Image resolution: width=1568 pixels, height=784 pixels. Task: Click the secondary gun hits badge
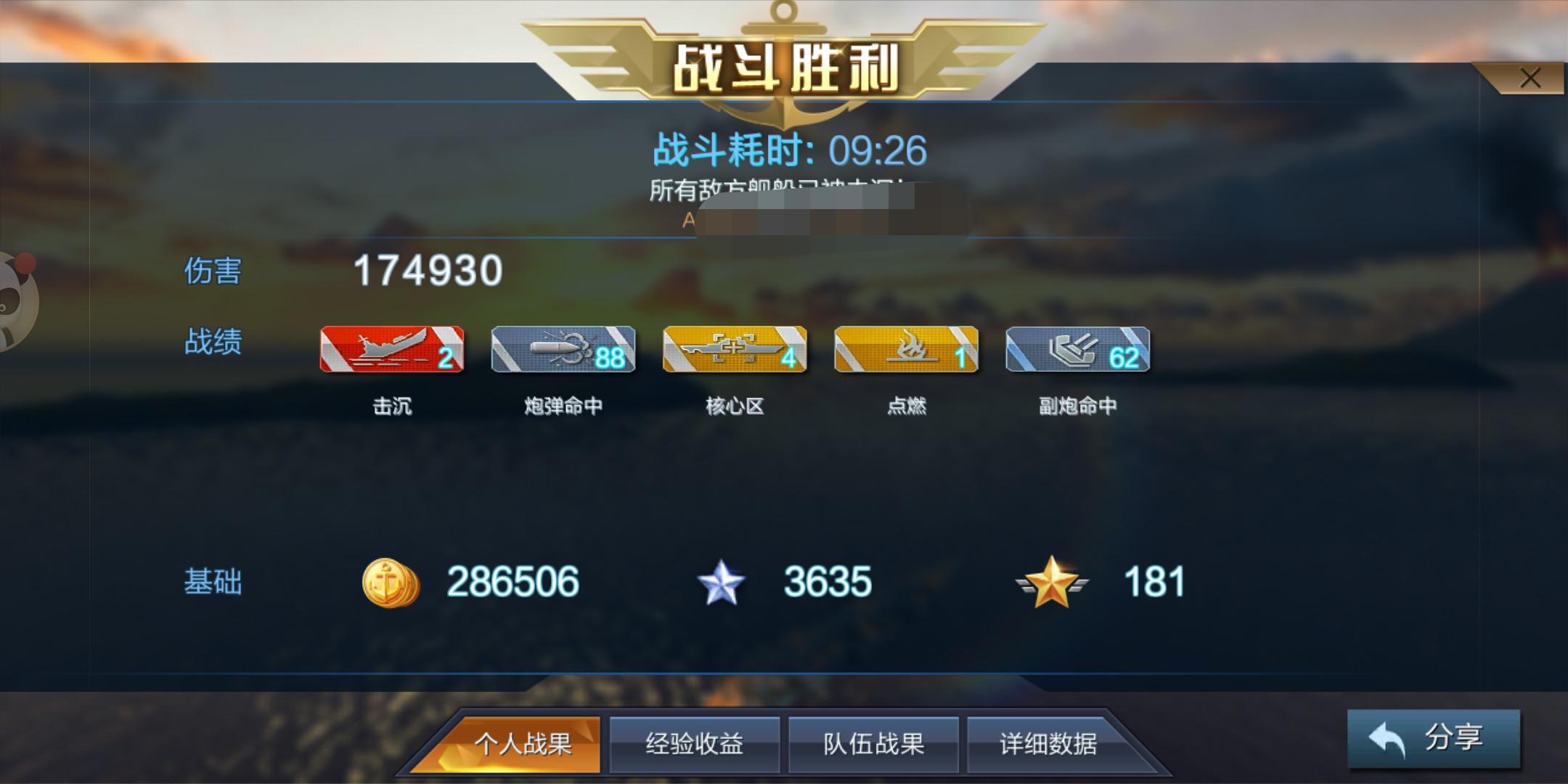(1077, 349)
